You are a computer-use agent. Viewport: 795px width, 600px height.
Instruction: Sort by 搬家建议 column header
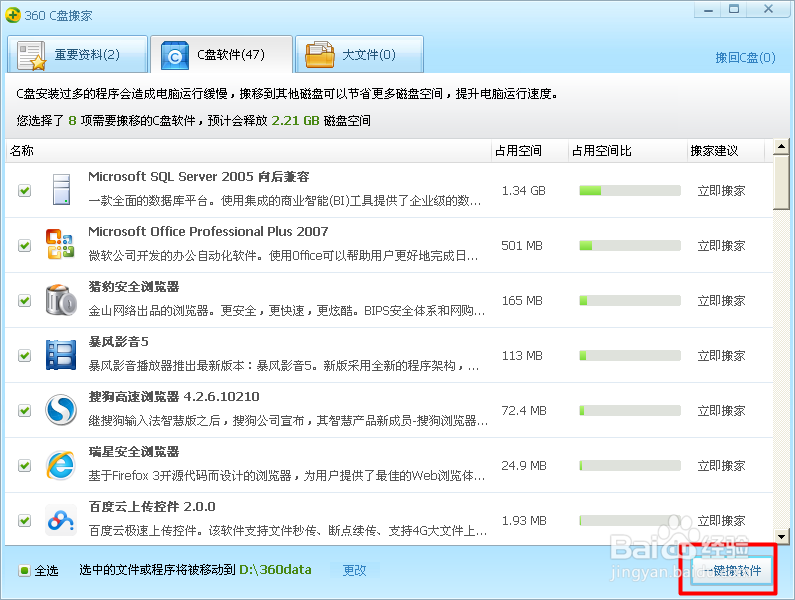pos(726,151)
